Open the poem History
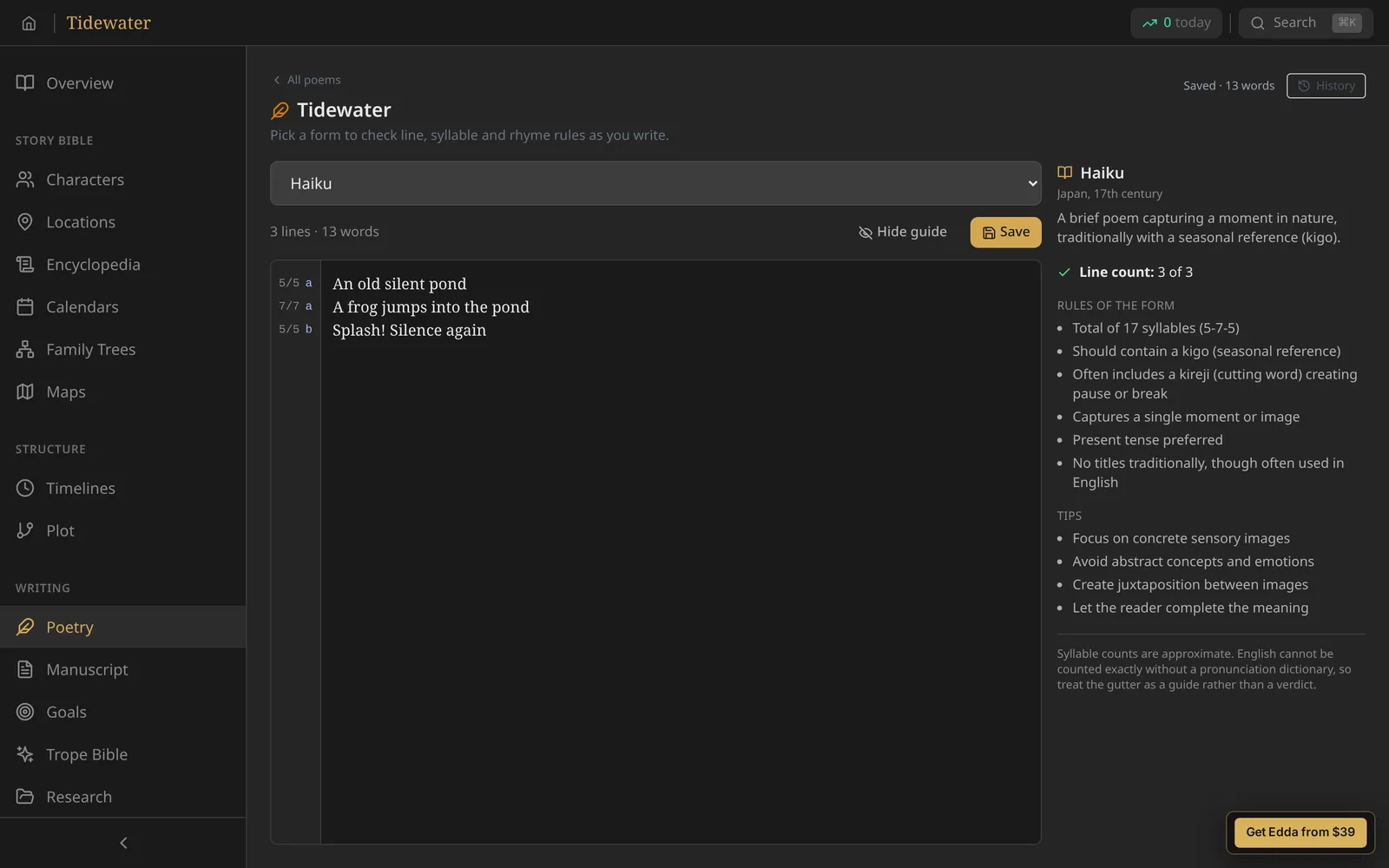Viewport: 1389px width, 868px height. pyautogui.click(x=1326, y=86)
